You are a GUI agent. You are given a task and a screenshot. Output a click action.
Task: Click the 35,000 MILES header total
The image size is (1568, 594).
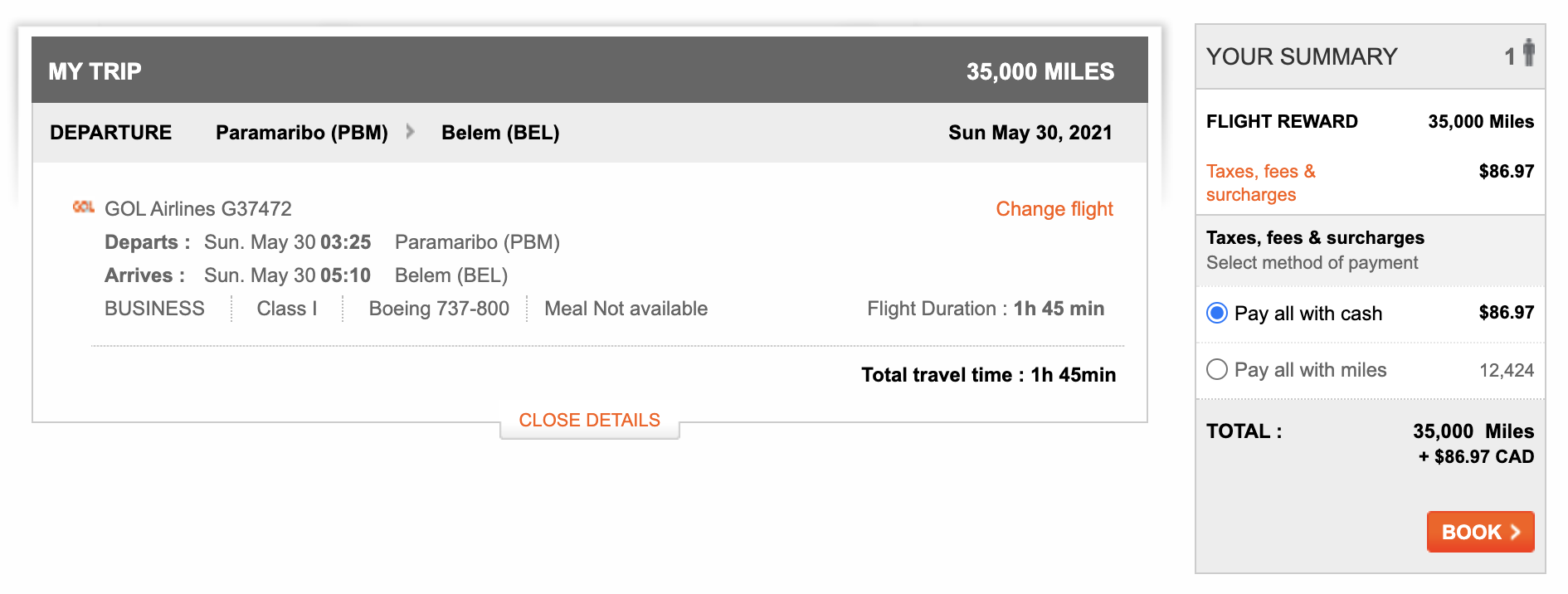(1040, 71)
